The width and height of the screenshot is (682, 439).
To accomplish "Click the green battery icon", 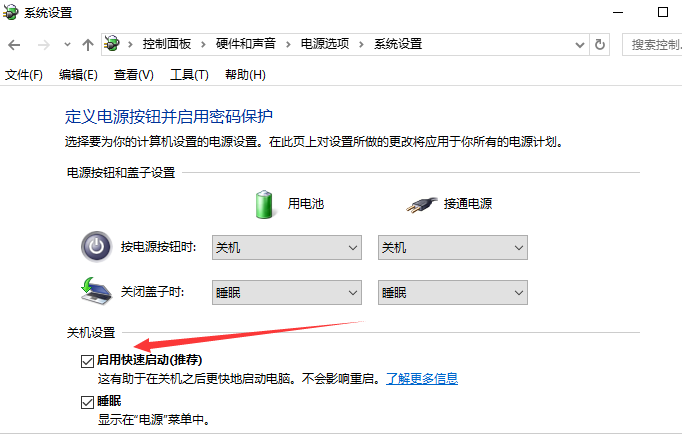I will [264, 204].
